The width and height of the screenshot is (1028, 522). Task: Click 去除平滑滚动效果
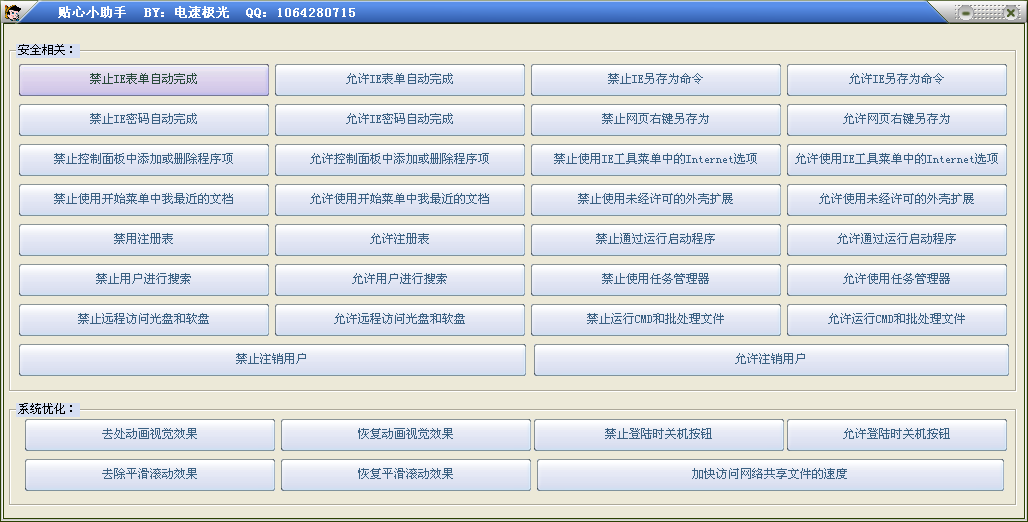point(149,475)
